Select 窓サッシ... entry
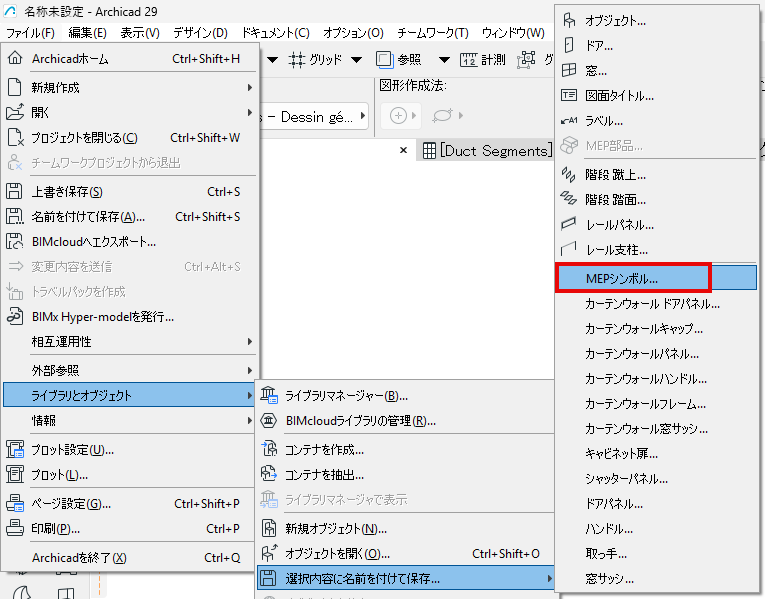 [657, 579]
